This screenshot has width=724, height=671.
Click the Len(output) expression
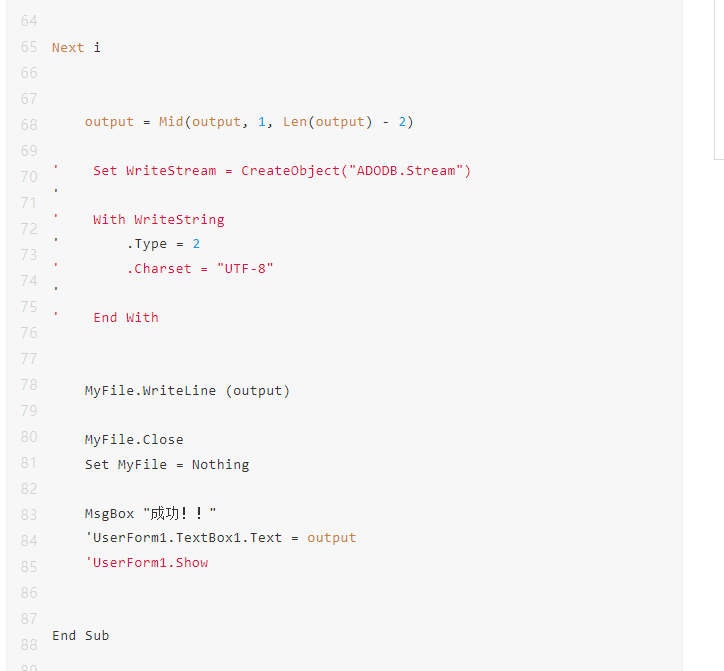pos(327,122)
